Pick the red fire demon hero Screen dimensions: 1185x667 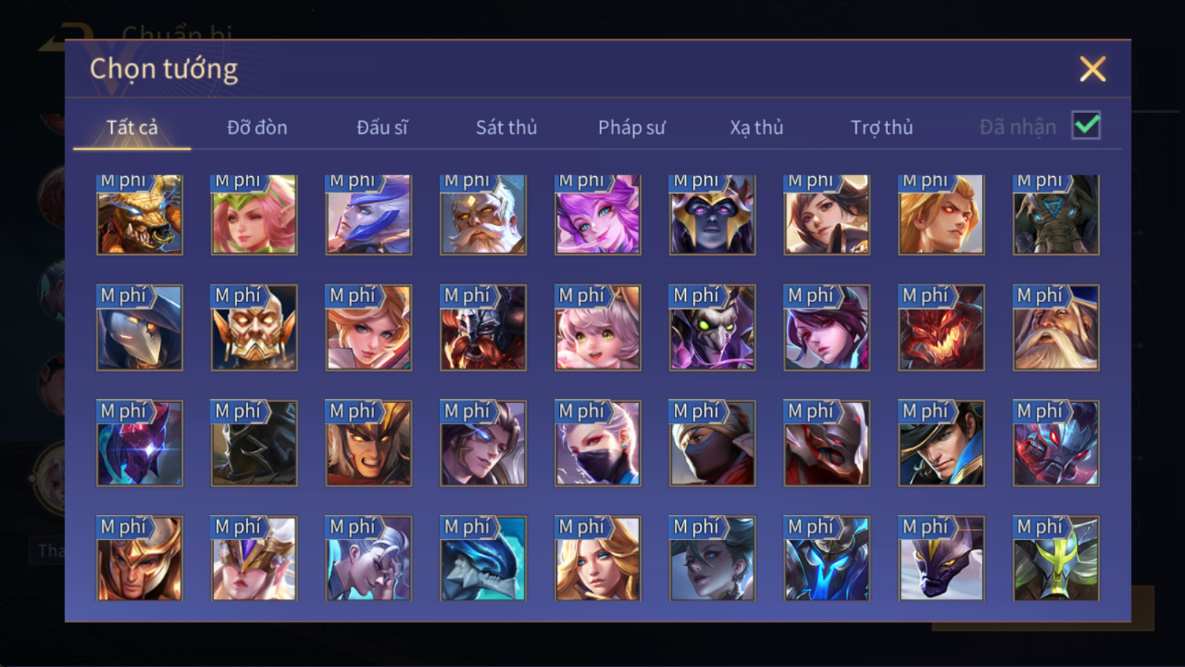pos(941,328)
